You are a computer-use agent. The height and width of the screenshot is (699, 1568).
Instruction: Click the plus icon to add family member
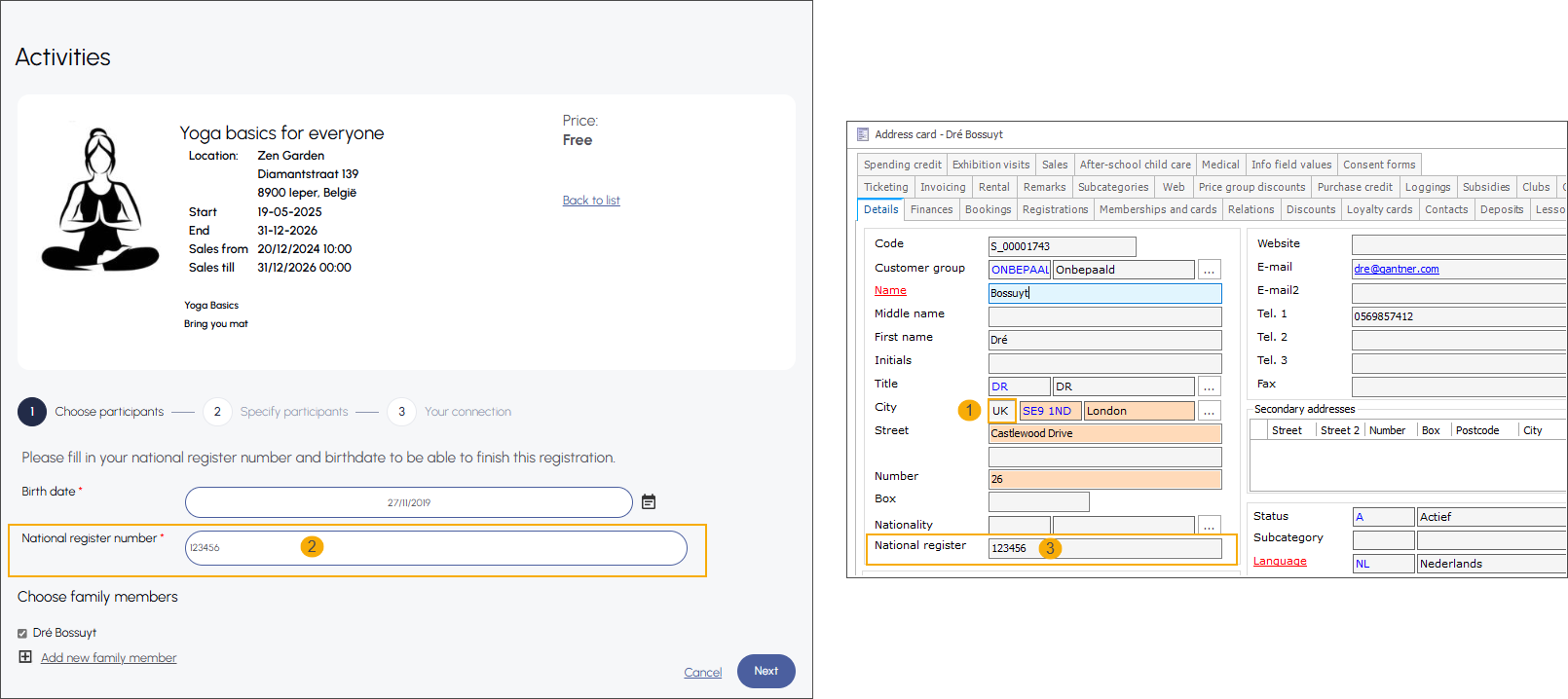coord(25,657)
